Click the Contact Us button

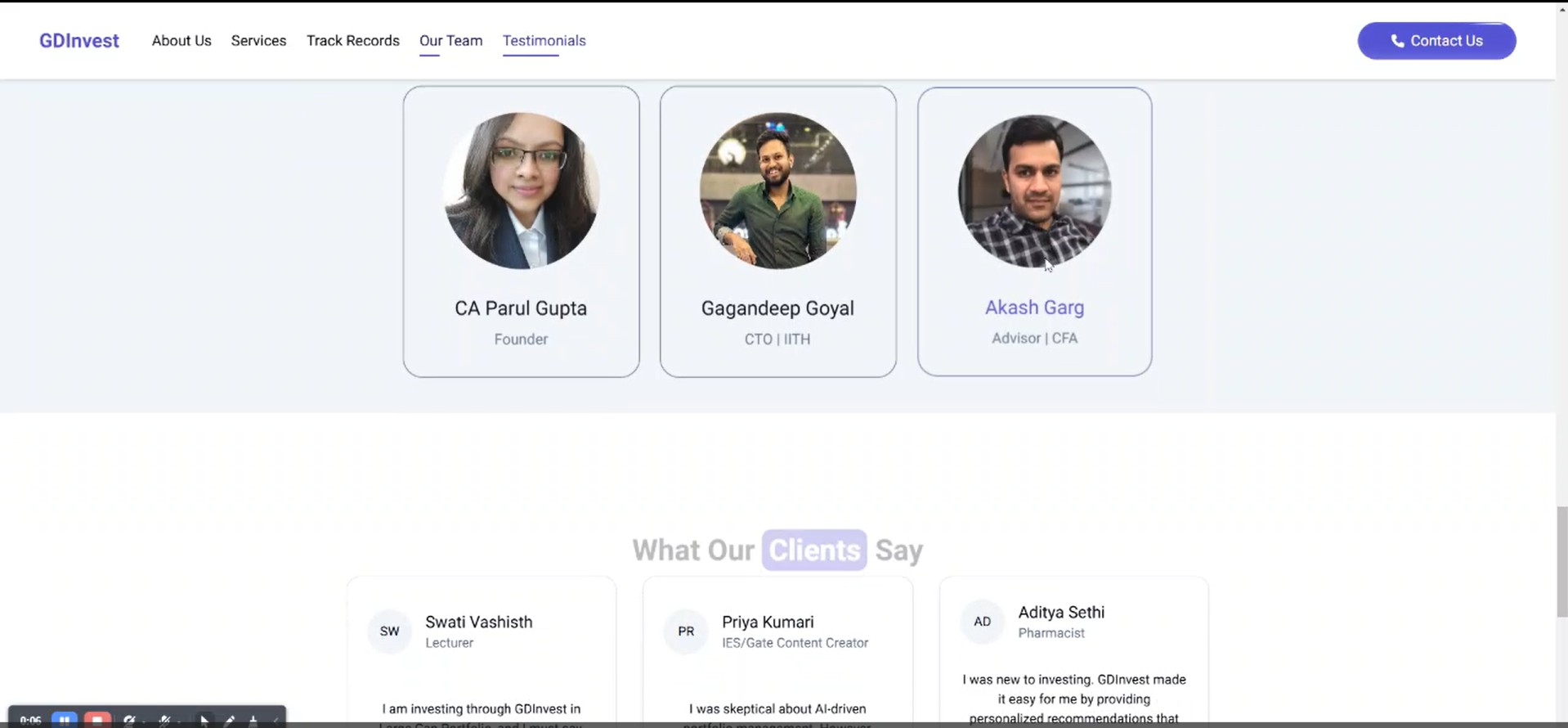pos(1436,41)
